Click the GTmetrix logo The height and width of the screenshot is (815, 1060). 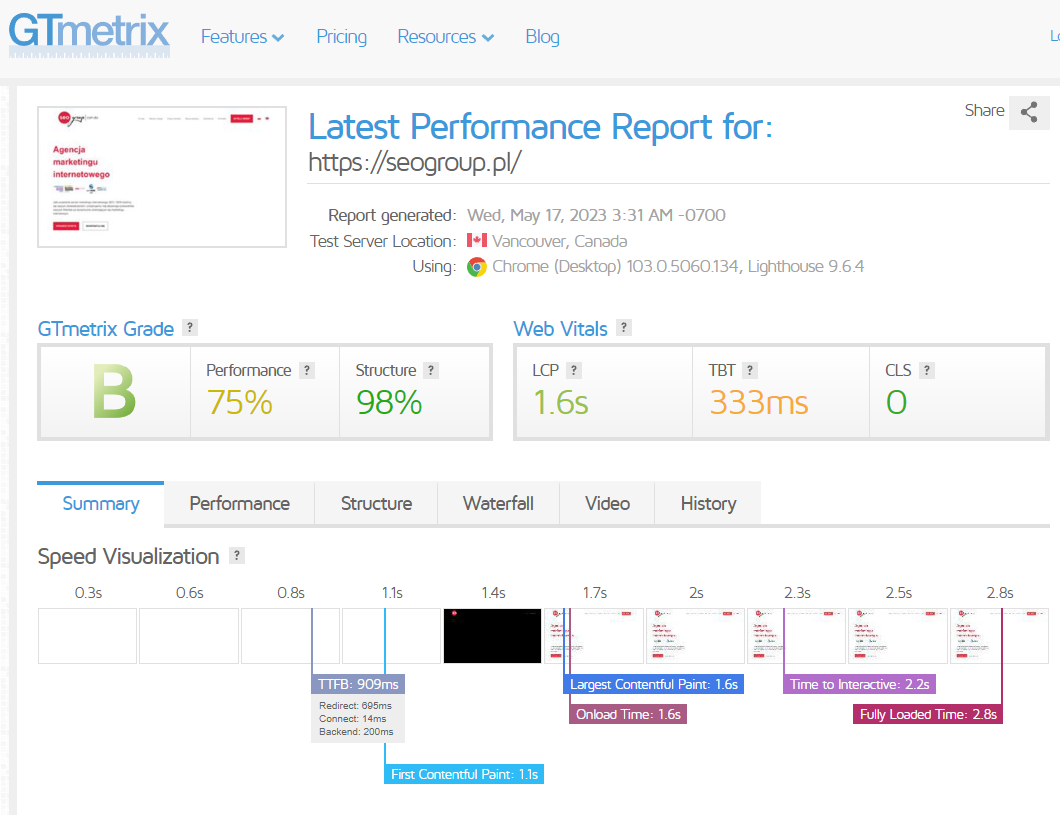click(x=89, y=34)
